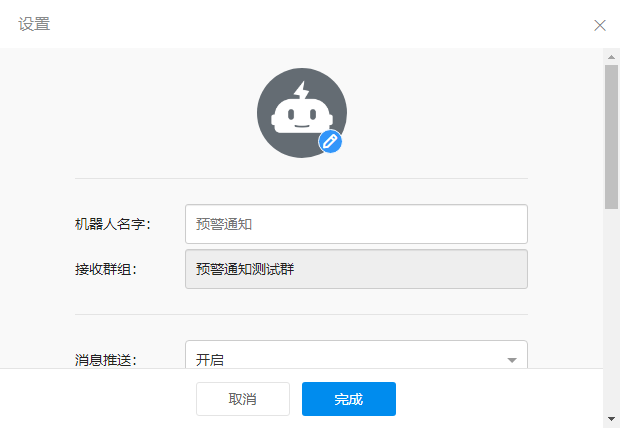Click the 消息推送 label
This screenshot has height=428, width=620.
[x=105, y=359]
